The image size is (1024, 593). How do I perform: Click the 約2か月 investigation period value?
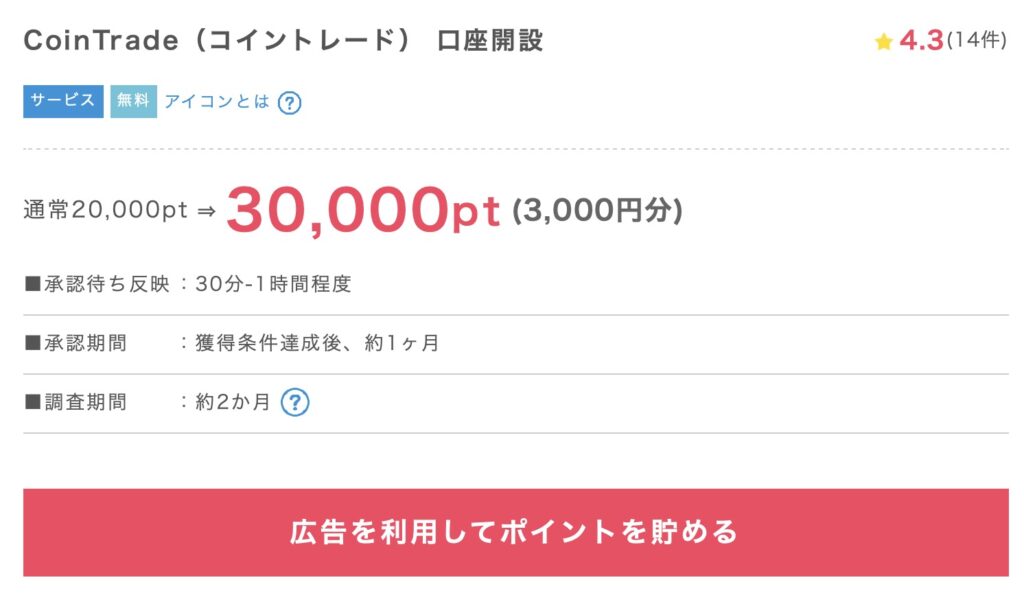(233, 403)
